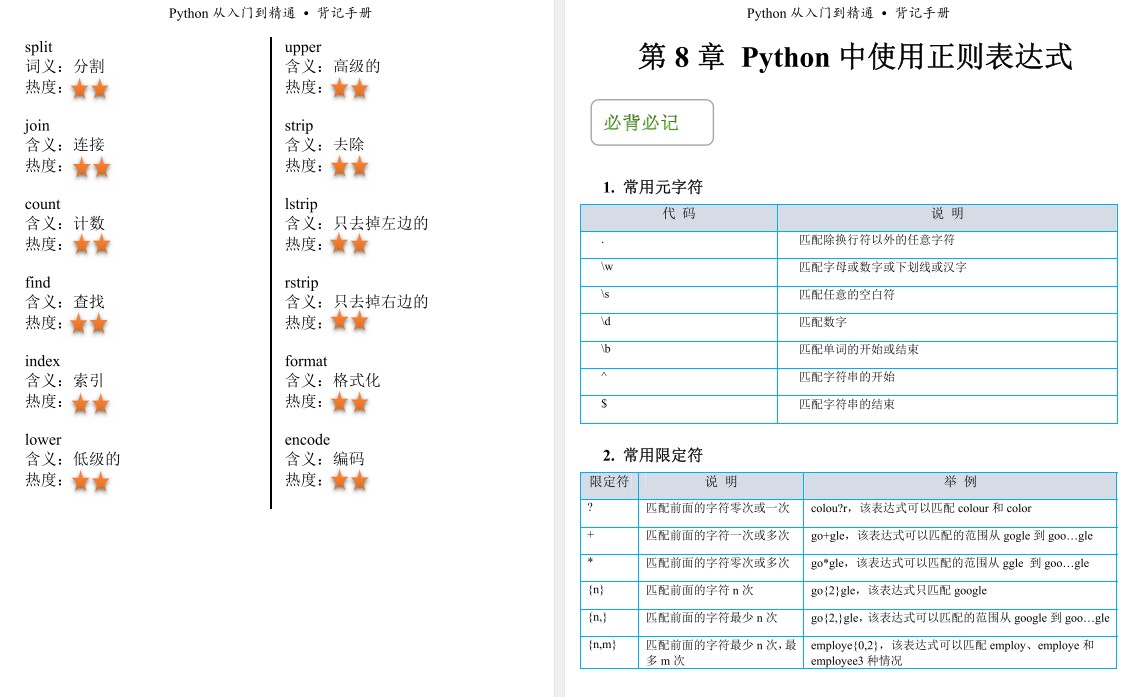Image resolution: width=1123 pixels, height=697 pixels.
Task: Click the star icon for encode
Action: (x=349, y=481)
